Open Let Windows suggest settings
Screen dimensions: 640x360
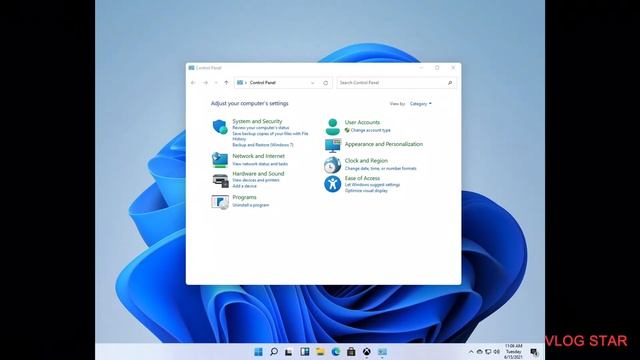tap(372, 185)
